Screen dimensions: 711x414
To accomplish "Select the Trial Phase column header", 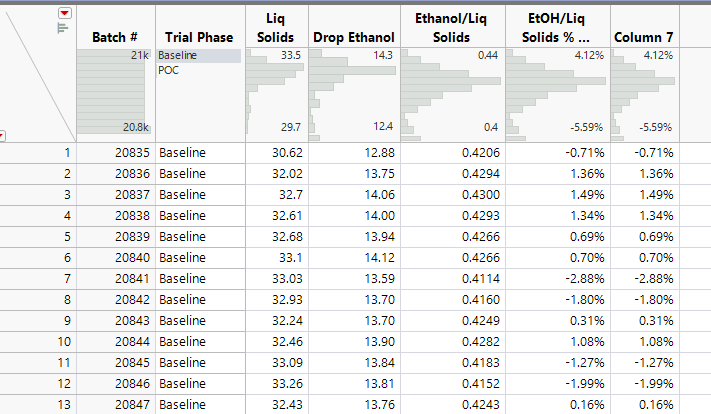I will coord(201,37).
